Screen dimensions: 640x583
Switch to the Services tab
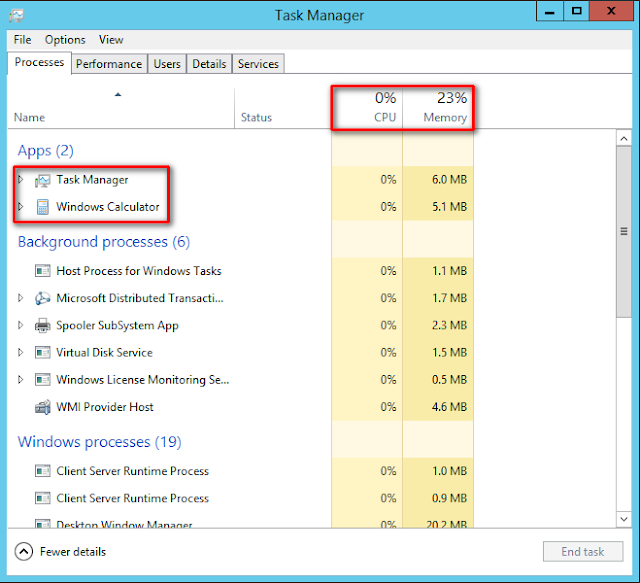pyautogui.click(x=258, y=64)
